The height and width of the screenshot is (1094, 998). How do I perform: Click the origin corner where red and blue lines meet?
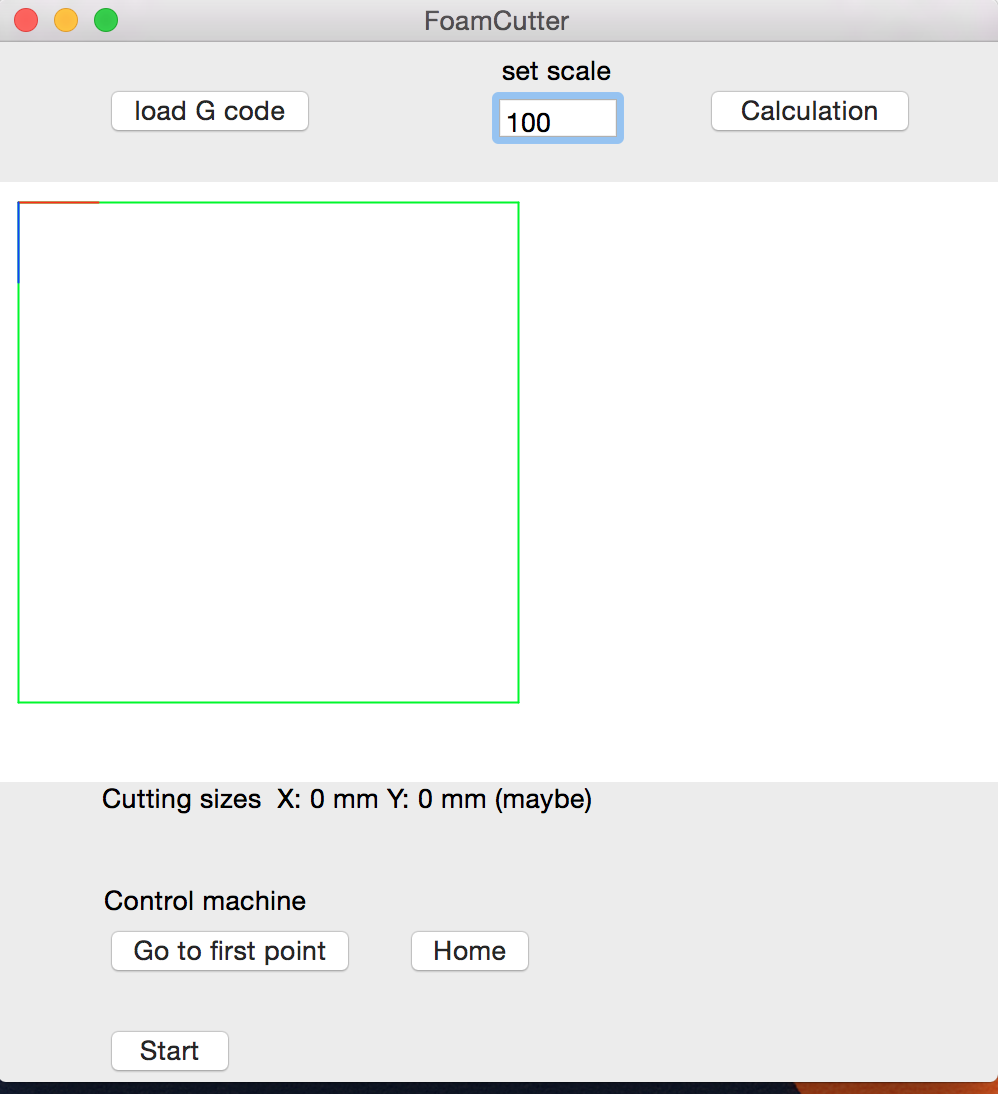(x=19, y=203)
